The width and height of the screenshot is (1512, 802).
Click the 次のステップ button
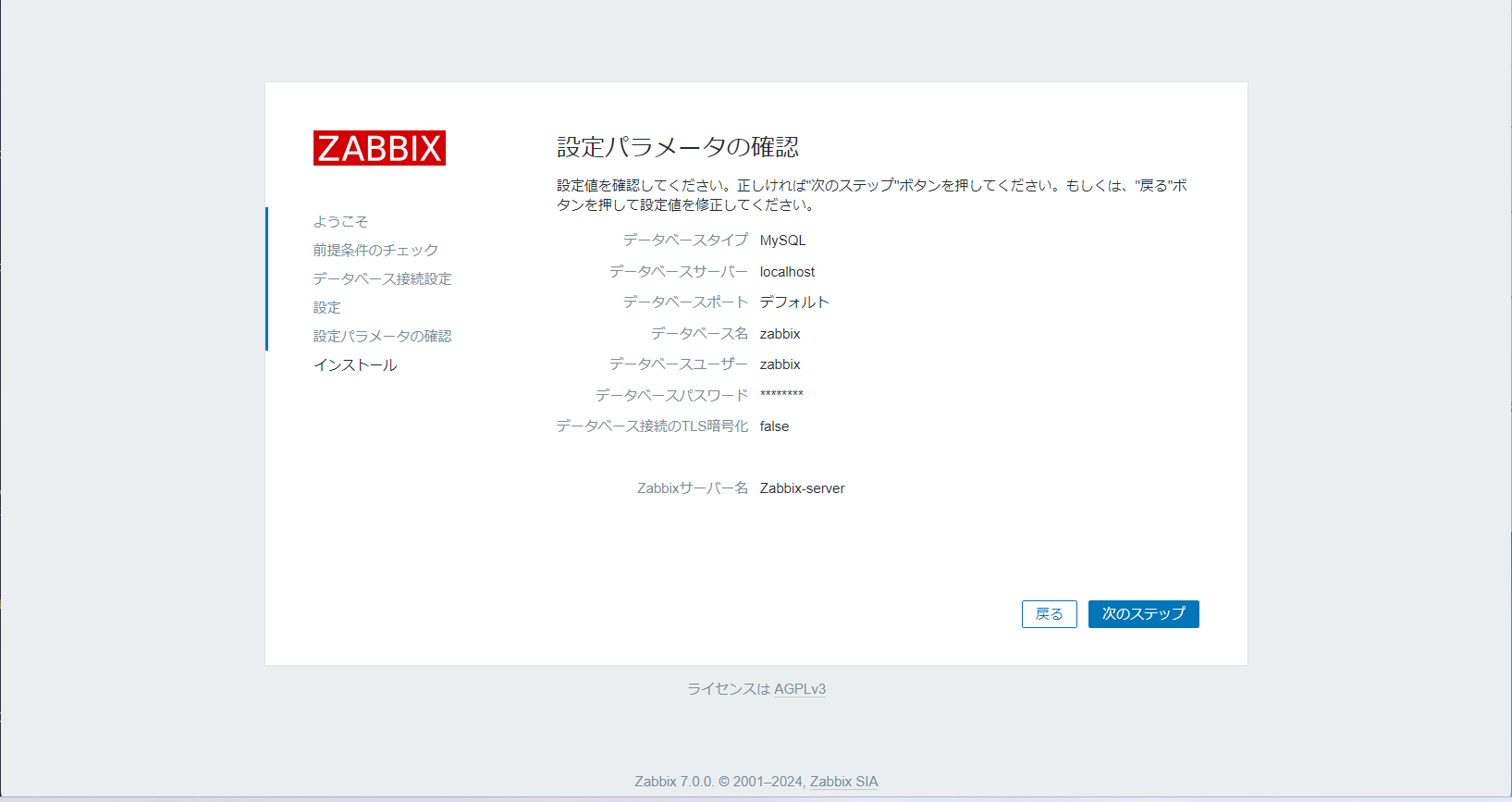point(1143,614)
